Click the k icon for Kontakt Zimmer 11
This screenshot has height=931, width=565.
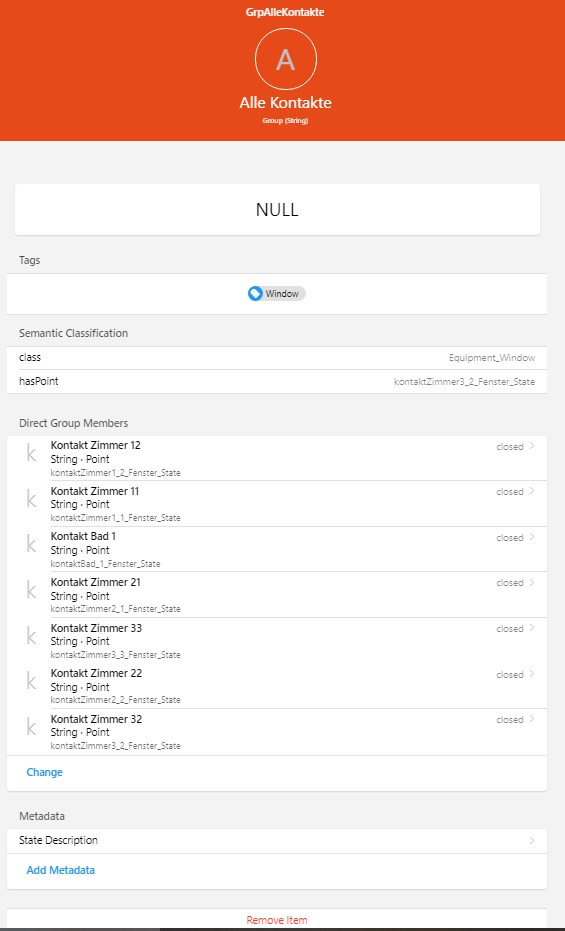31,500
